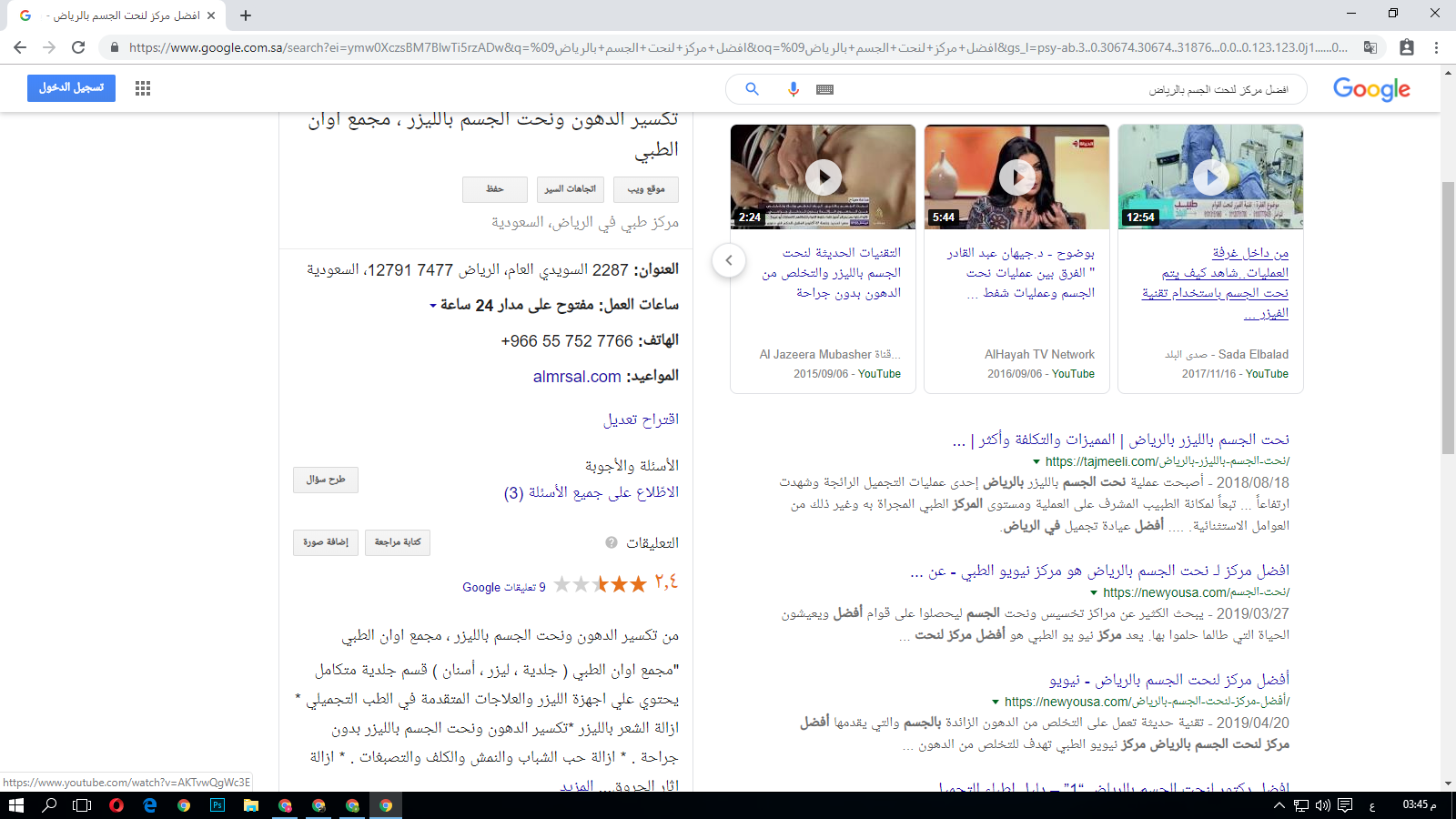Image resolution: width=1456 pixels, height=819 pixels.
Task: Click the طرح سؤال ask question button
Action: pos(326,480)
